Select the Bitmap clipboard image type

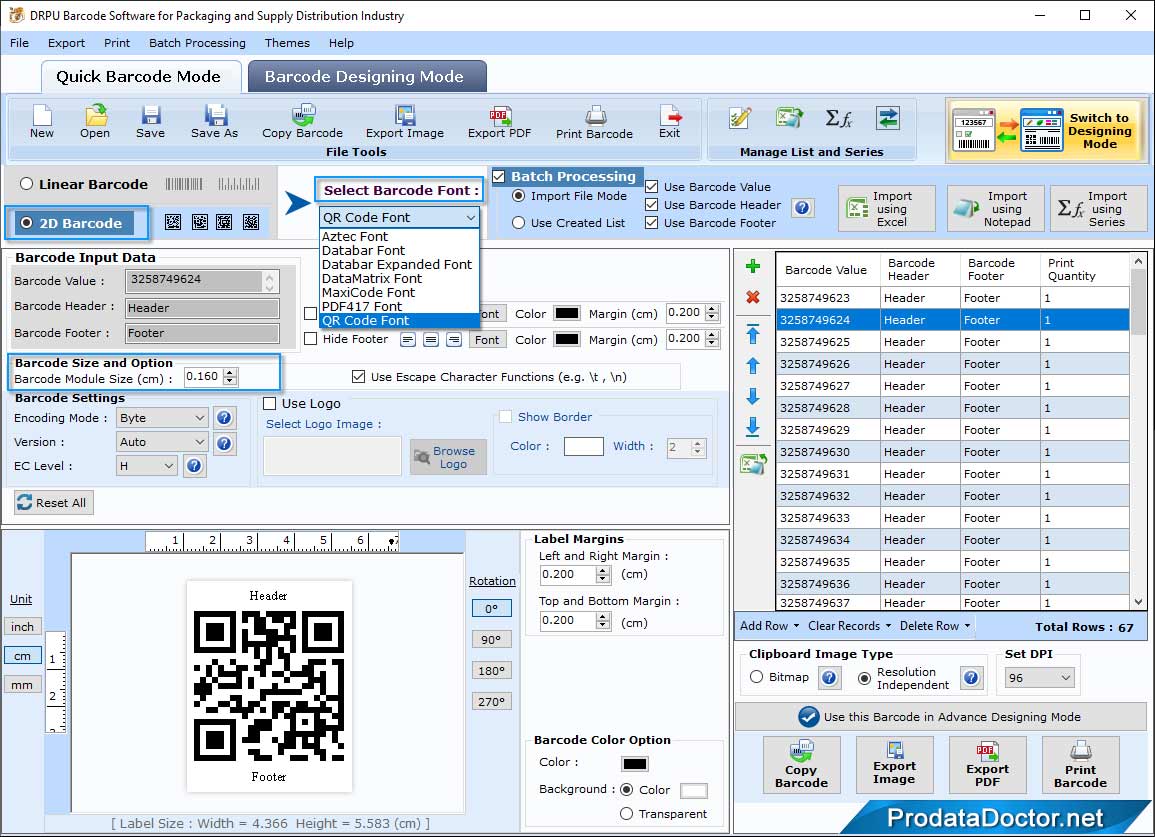pyautogui.click(x=756, y=676)
